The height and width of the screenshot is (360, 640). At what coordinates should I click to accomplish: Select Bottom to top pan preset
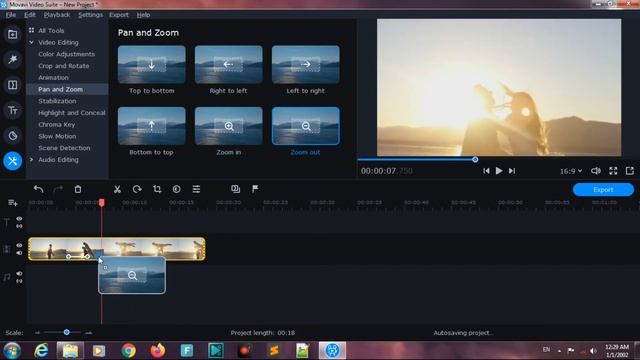pyautogui.click(x=151, y=126)
